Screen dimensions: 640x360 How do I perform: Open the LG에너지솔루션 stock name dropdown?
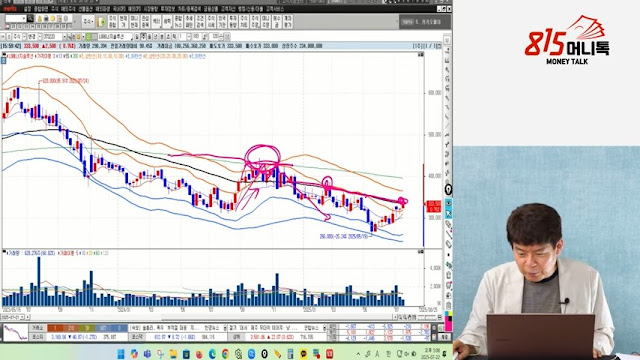point(131,37)
